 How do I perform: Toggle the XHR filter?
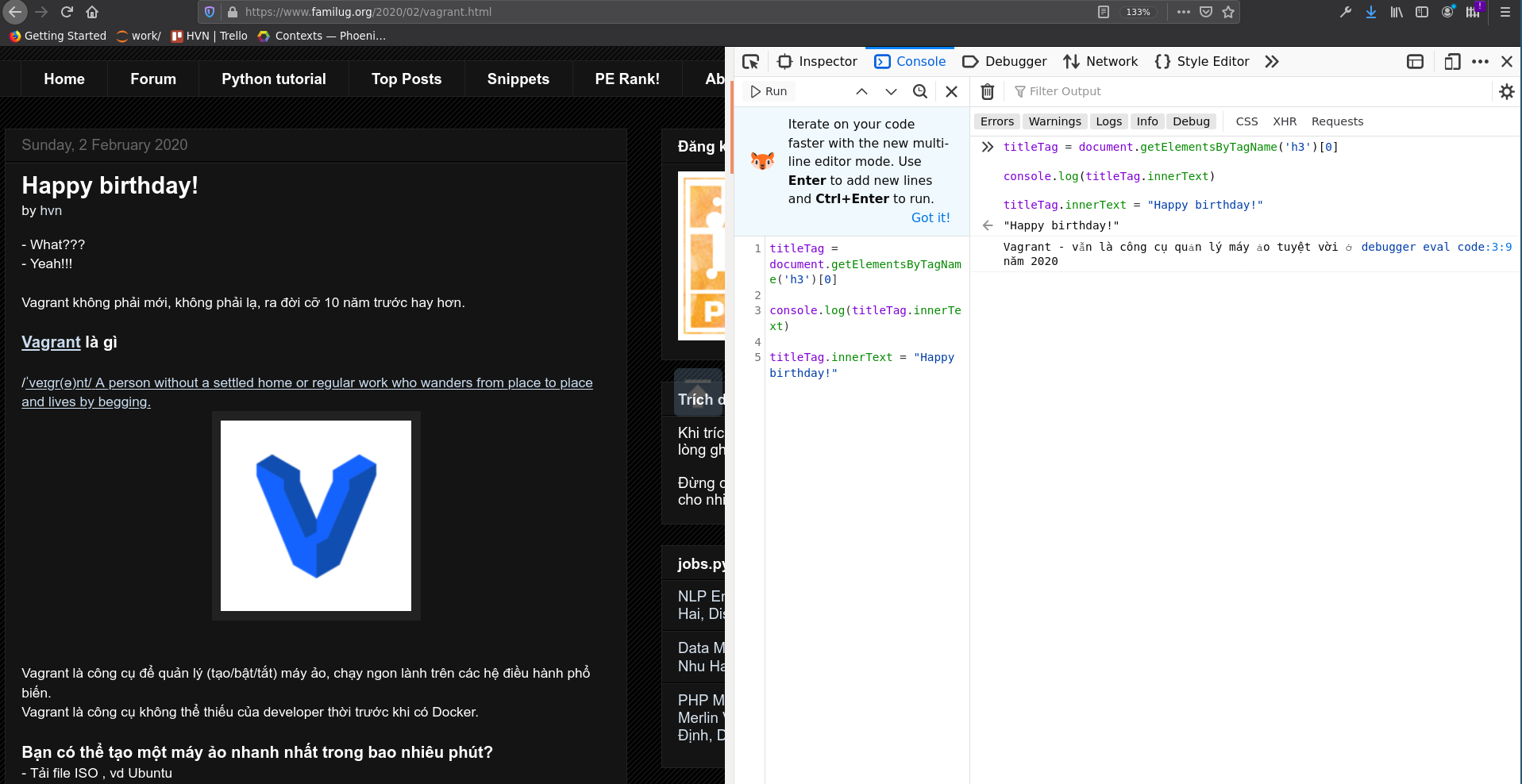click(1284, 121)
